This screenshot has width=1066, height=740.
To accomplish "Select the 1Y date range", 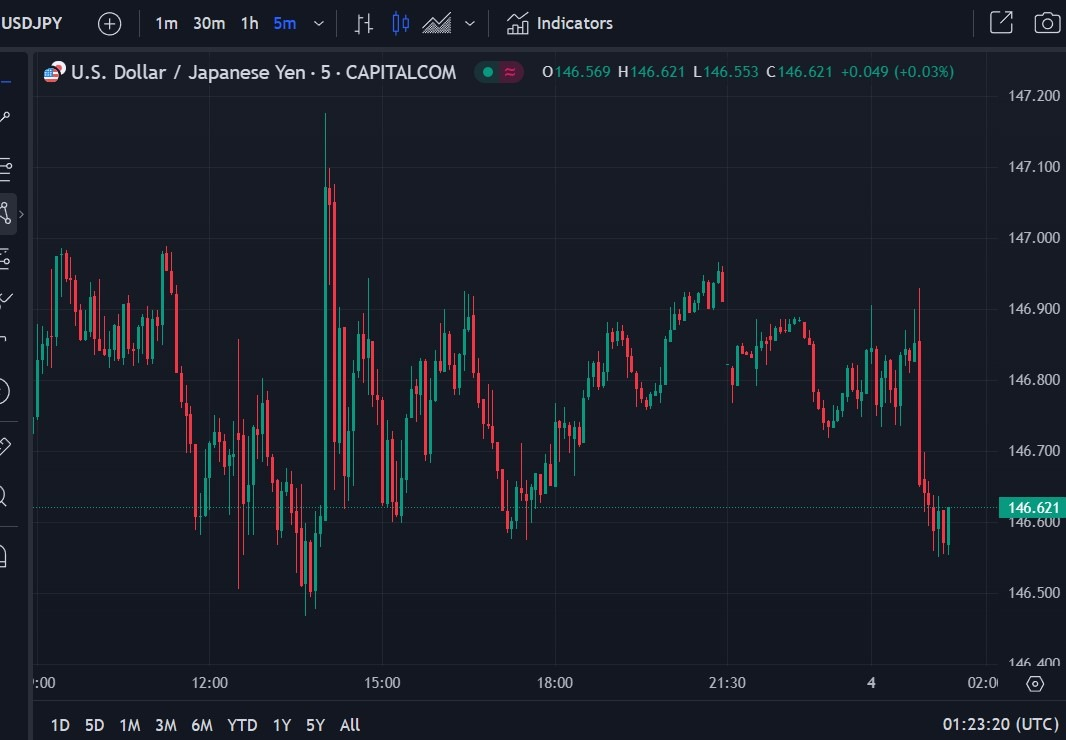I will tap(281, 725).
